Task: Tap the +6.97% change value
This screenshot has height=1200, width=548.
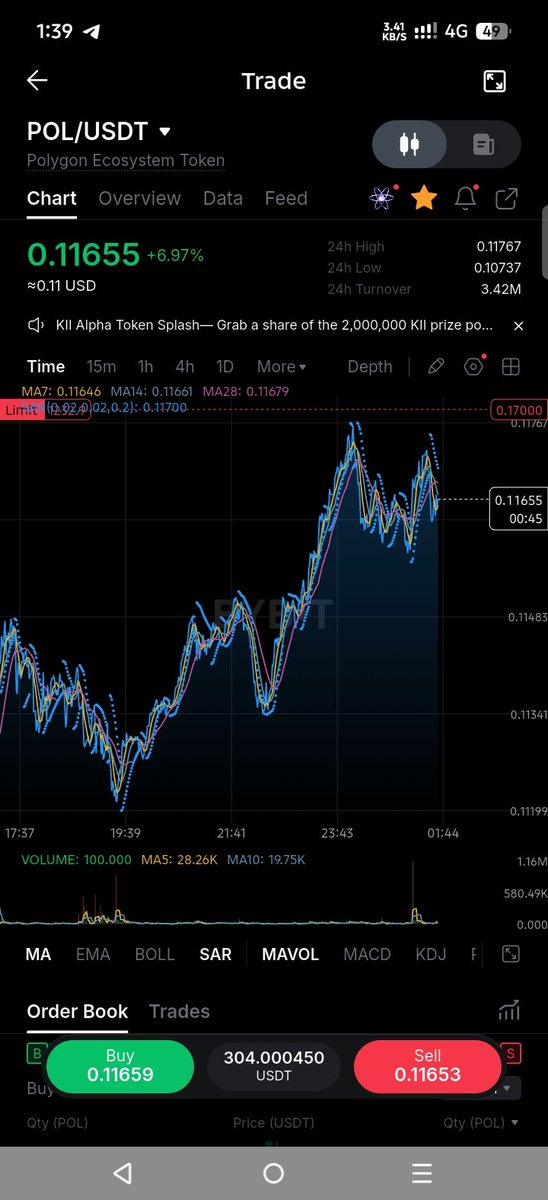Action: (175, 255)
